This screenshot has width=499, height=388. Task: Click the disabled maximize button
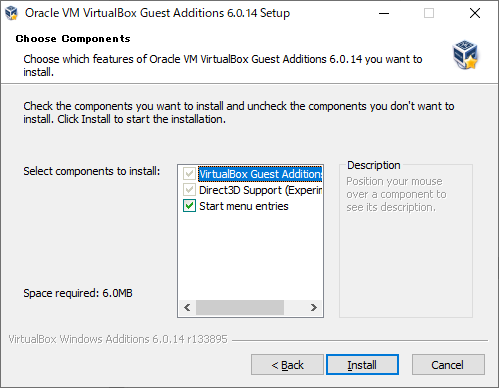[x=429, y=13]
